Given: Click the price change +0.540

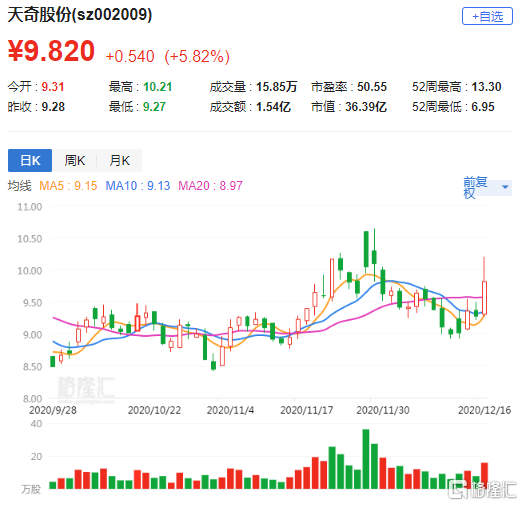Looking at the screenshot, I should click(130, 56).
